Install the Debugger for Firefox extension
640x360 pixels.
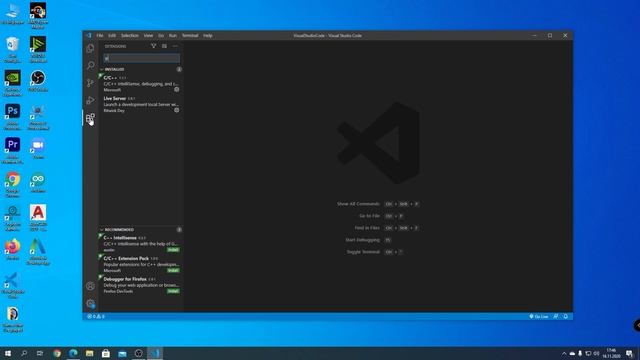[173, 291]
